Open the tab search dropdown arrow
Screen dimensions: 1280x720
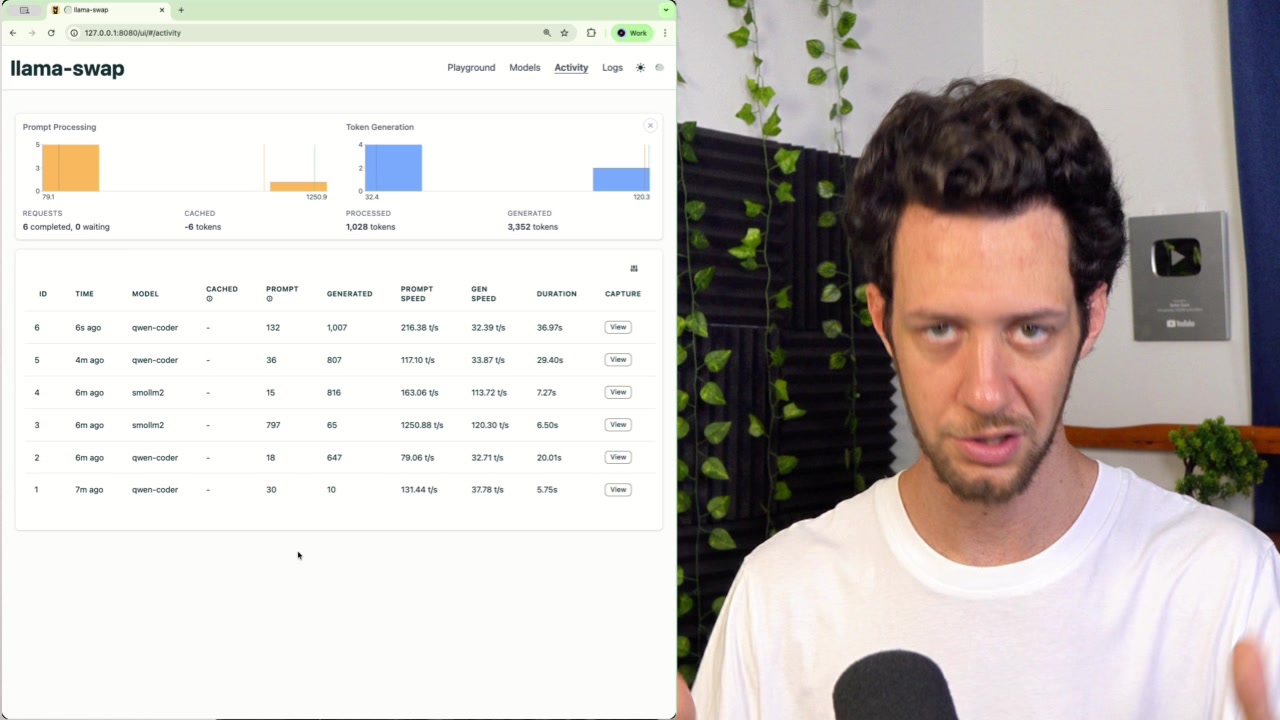click(x=666, y=10)
